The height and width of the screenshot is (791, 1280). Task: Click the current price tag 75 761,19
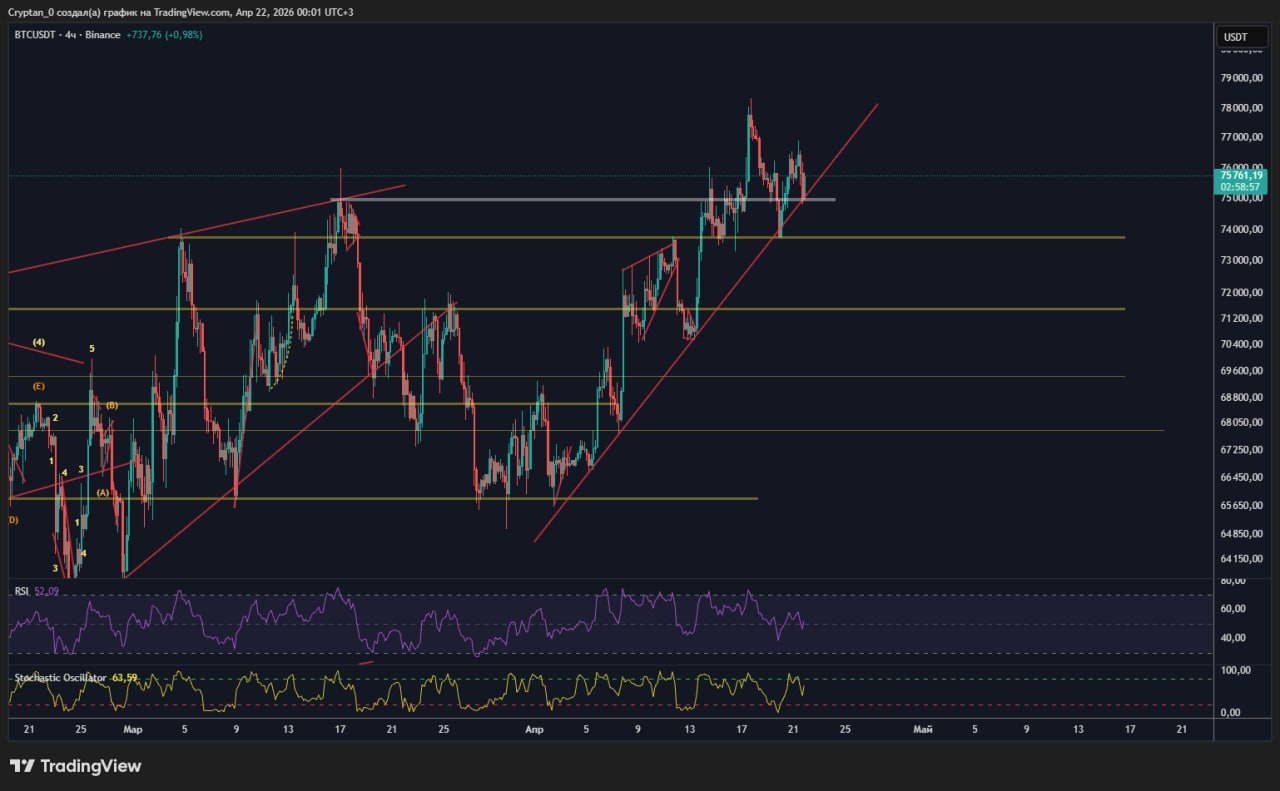pyautogui.click(x=1240, y=175)
